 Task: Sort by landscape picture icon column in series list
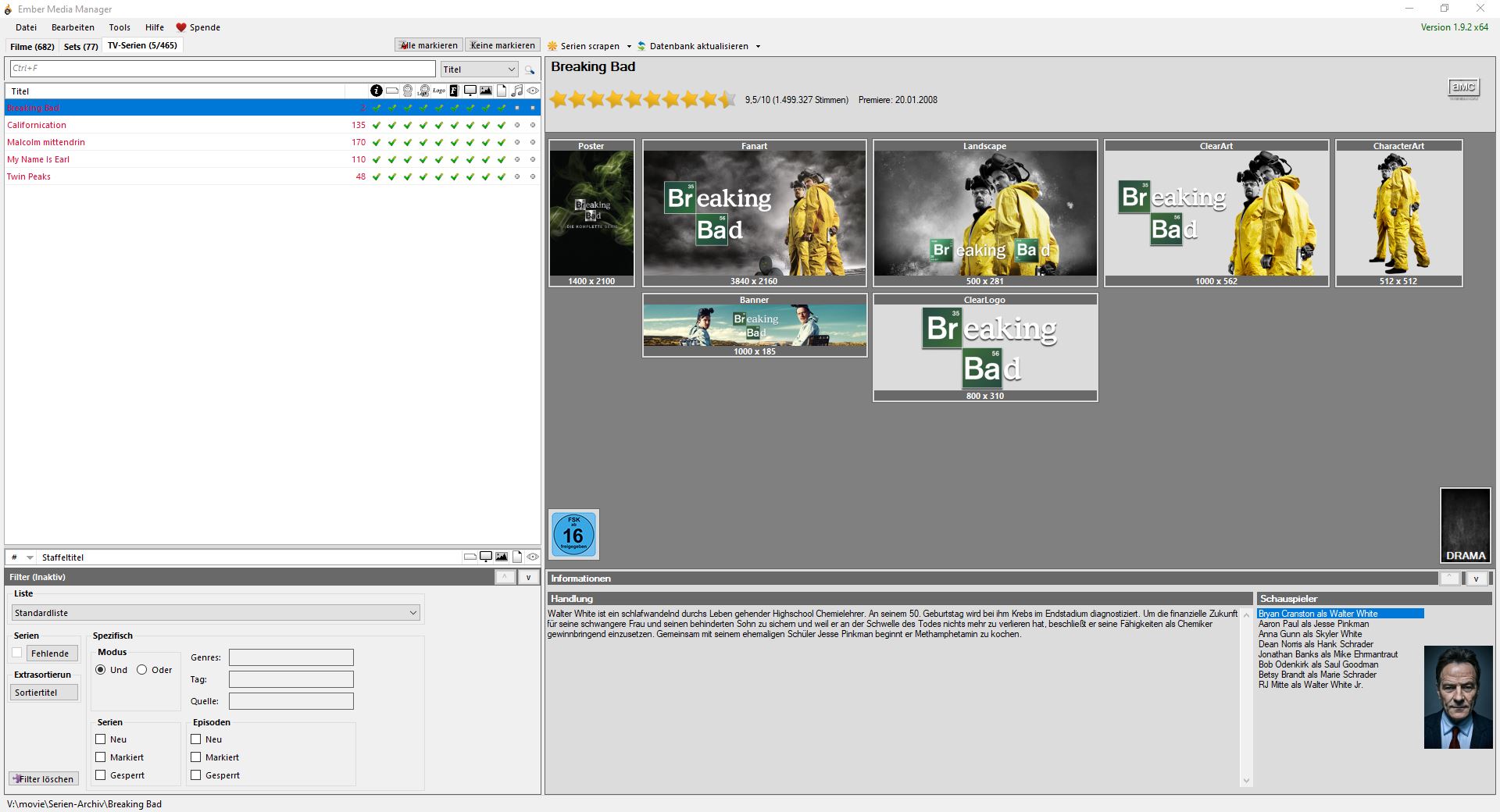click(x=486, y=91)
